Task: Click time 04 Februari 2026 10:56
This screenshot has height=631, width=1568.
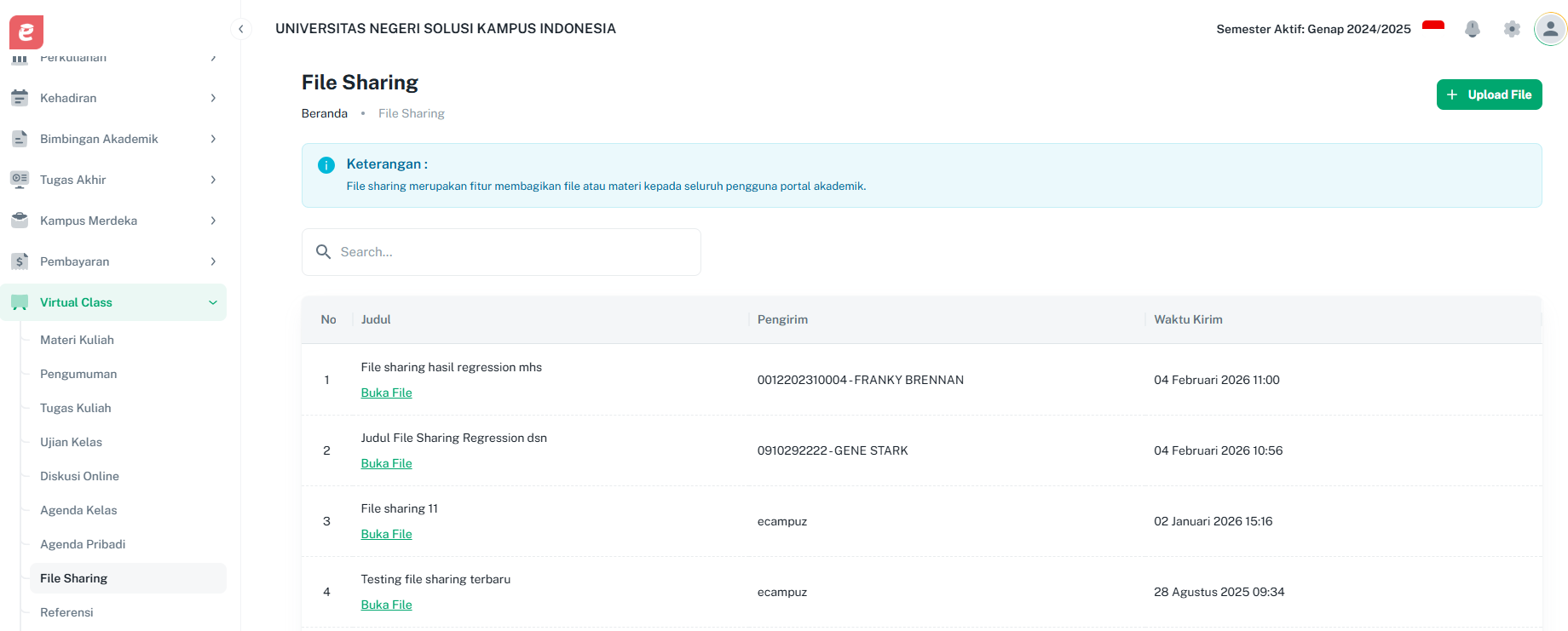Action: 1219,450
